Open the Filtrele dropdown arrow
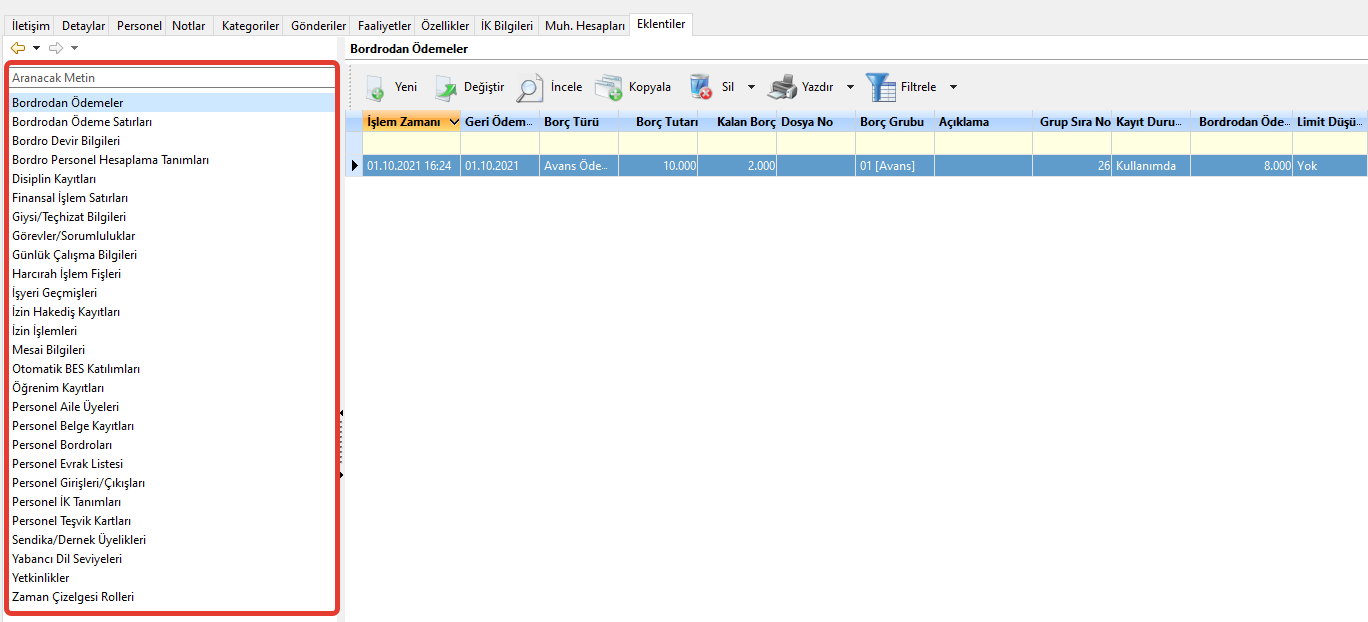Image resolution: width=1368 pixels, height=622 pixels. click(x=953, y=88)
